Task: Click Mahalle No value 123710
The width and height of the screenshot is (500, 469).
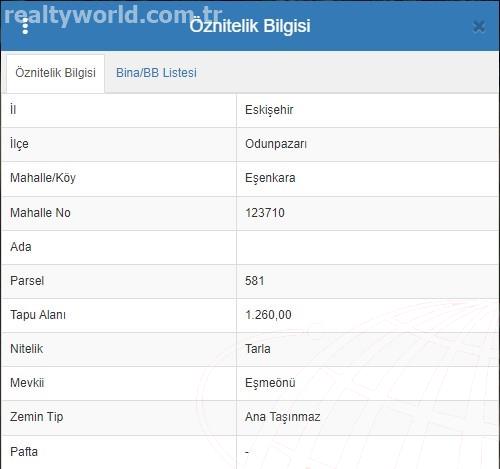Action: coord(265,213)
